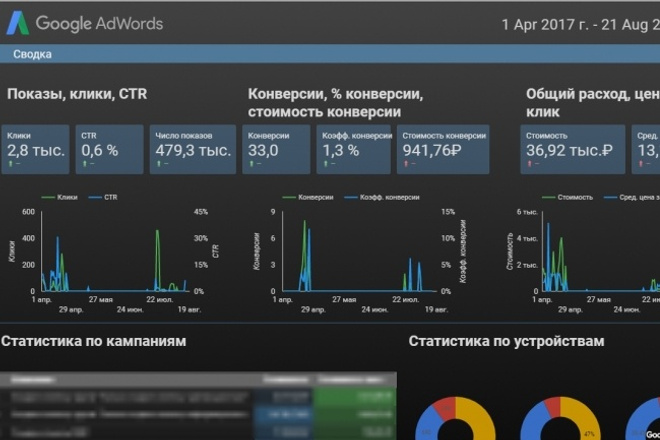
Task: Click the Число показов 479,3 тыс. scorecard
Action: click(193, 149)
